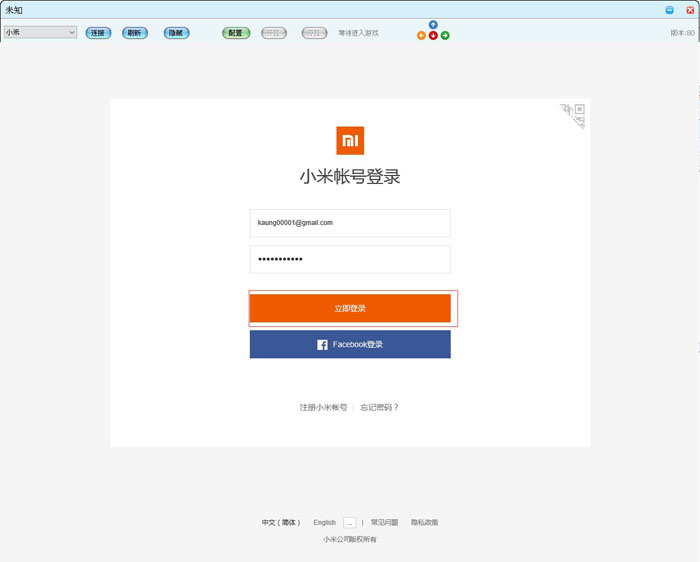Select the English language link
Screen dimensions: 700x562
point(324,522)
